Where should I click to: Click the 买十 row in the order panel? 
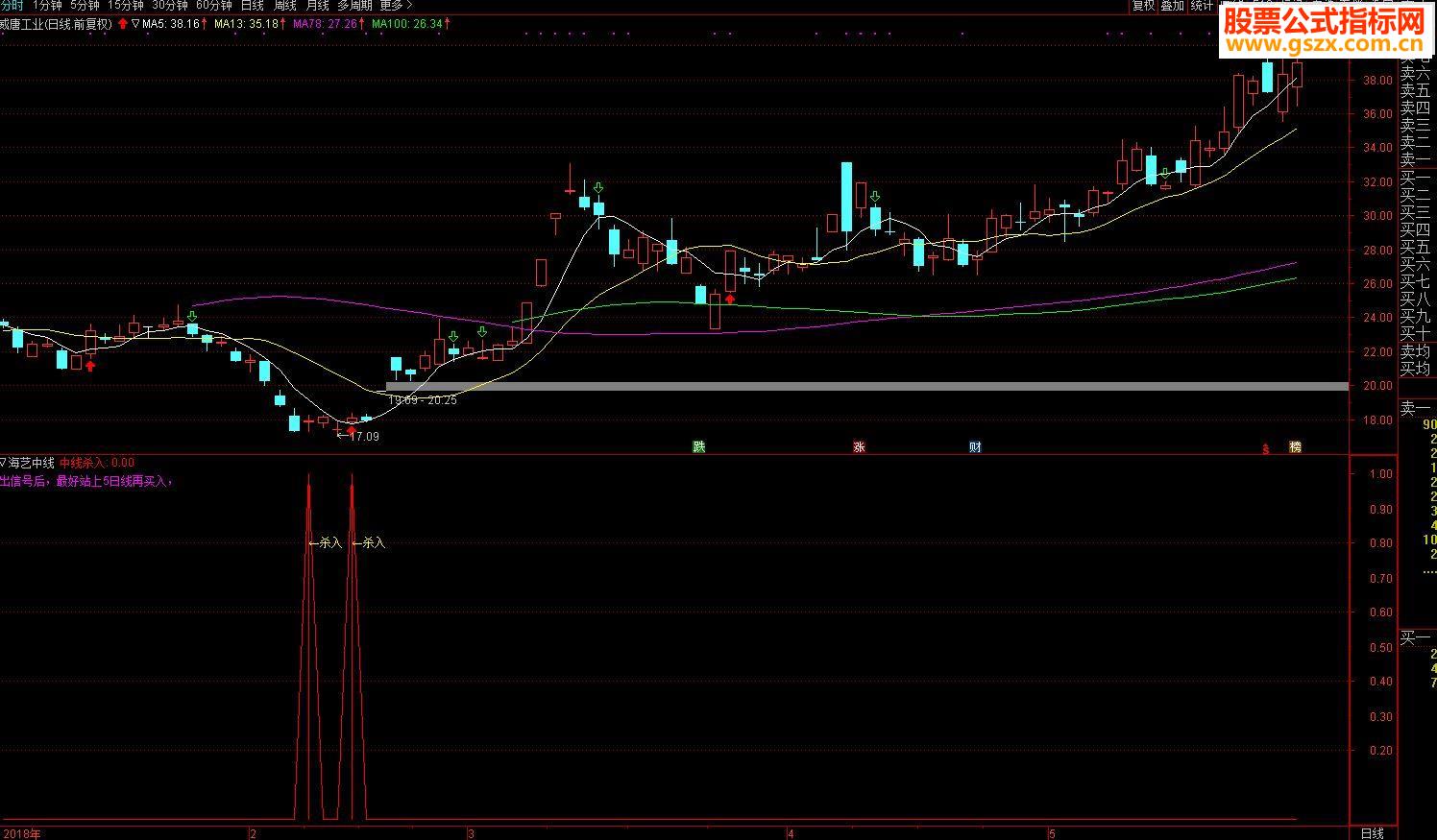click(x=1415, y=333)
